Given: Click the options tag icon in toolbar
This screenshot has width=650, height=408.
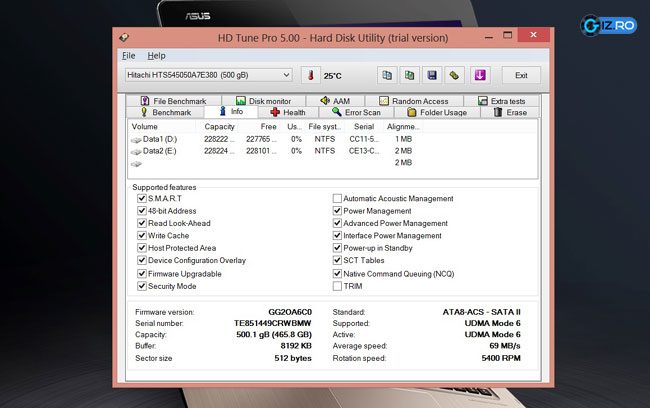Looking at the screenshot, I should point(454,75).
